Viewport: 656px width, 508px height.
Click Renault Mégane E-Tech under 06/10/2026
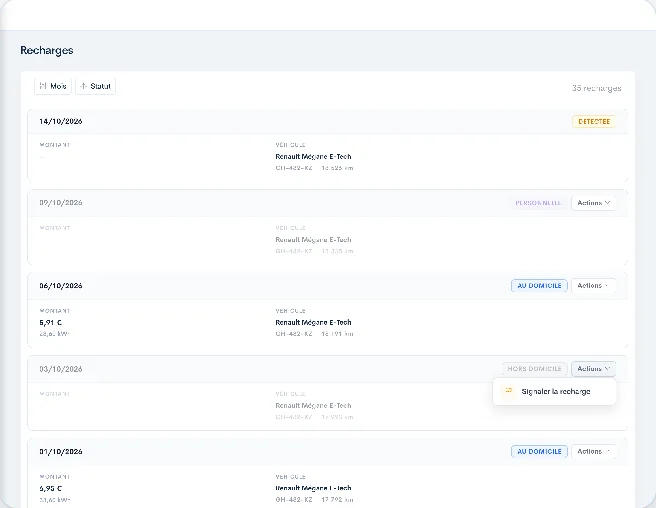[x=313, y=323]
